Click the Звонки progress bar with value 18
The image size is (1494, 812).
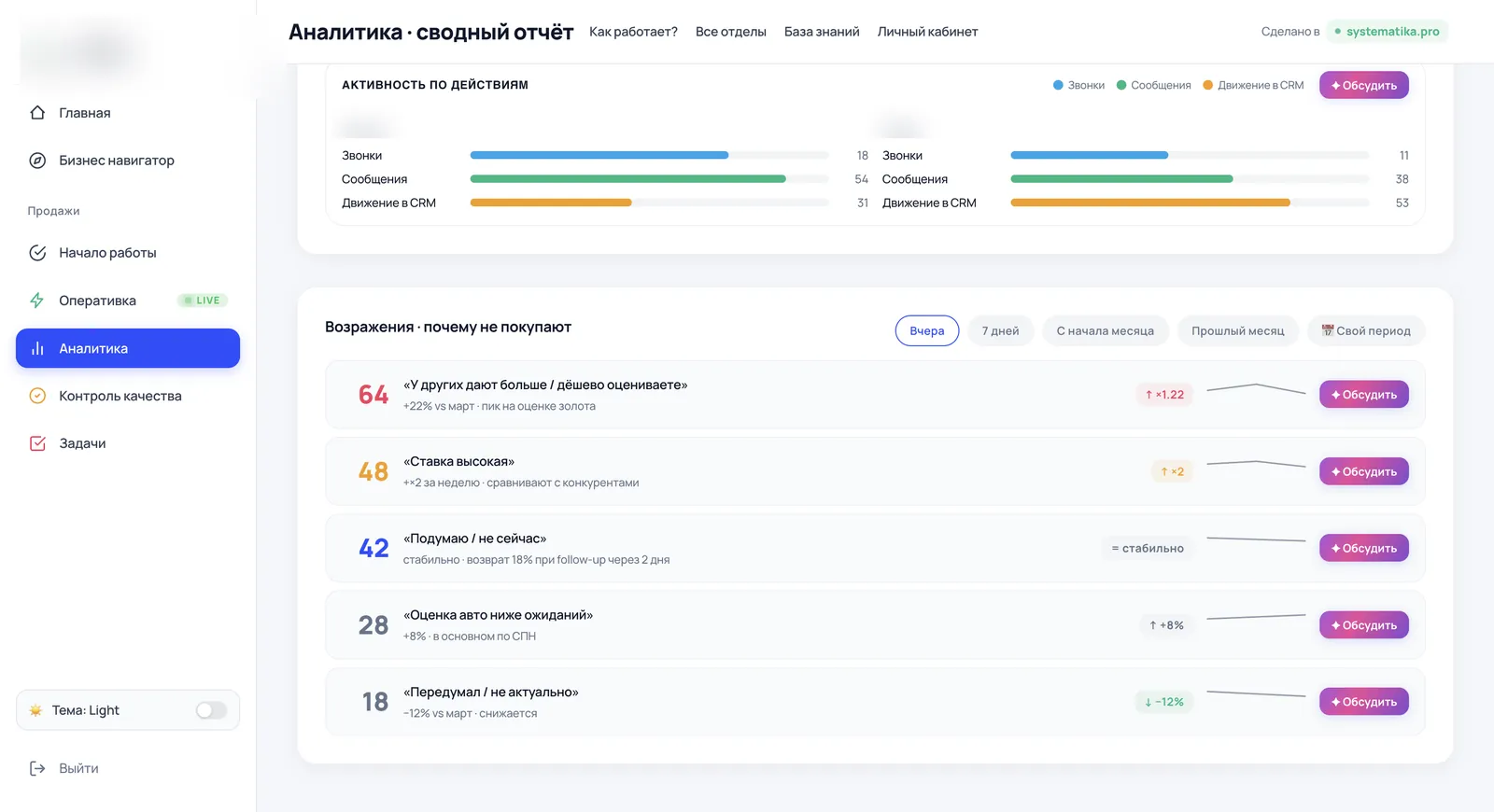(x=649, y=155)
